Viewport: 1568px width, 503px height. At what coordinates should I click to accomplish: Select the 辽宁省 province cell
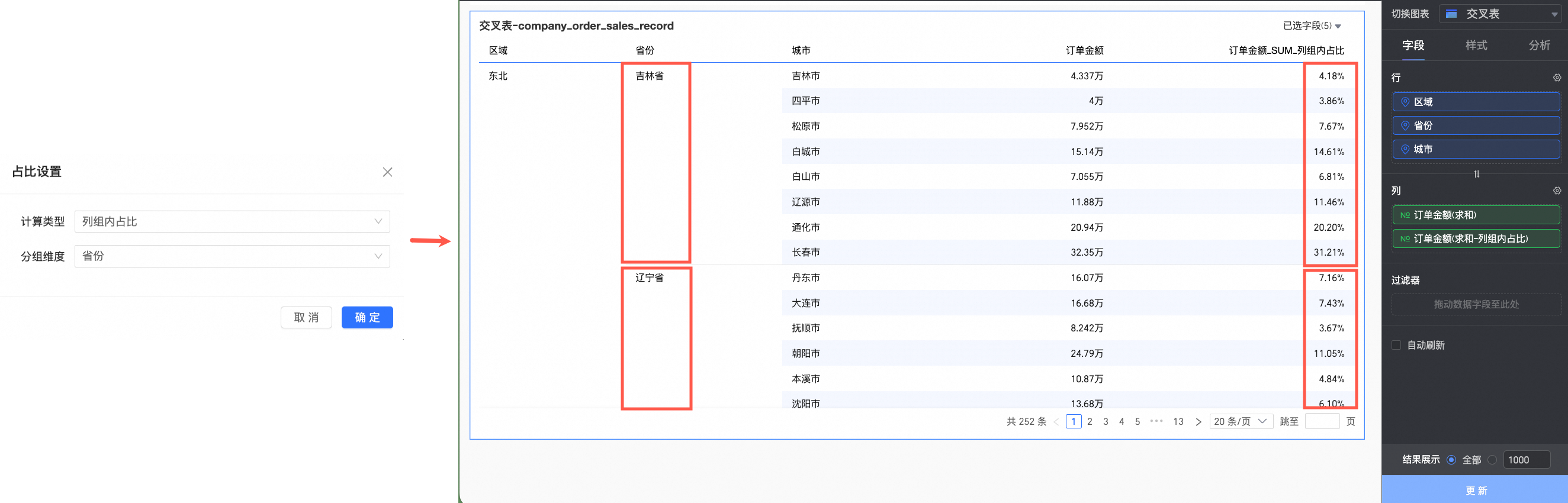(650, 278)
